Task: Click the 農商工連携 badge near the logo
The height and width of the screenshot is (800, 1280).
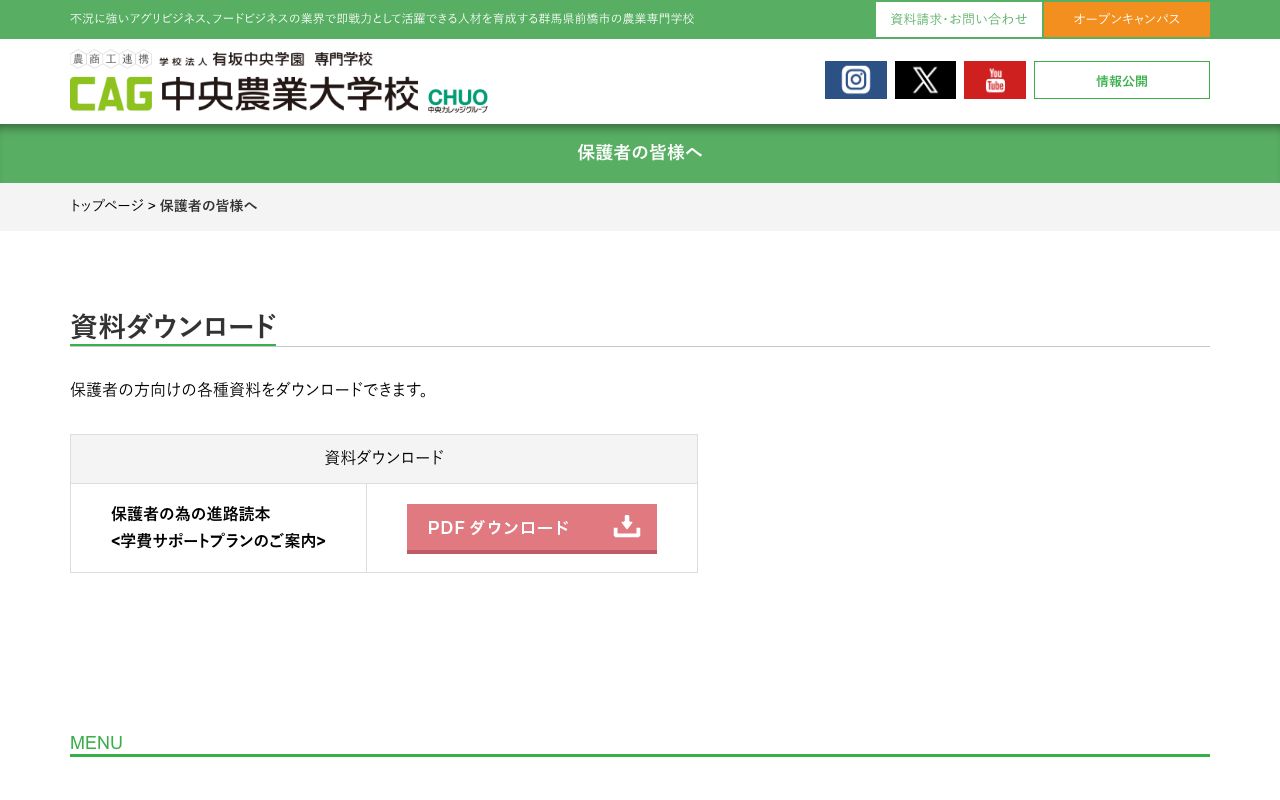Action: pos(108,59)
